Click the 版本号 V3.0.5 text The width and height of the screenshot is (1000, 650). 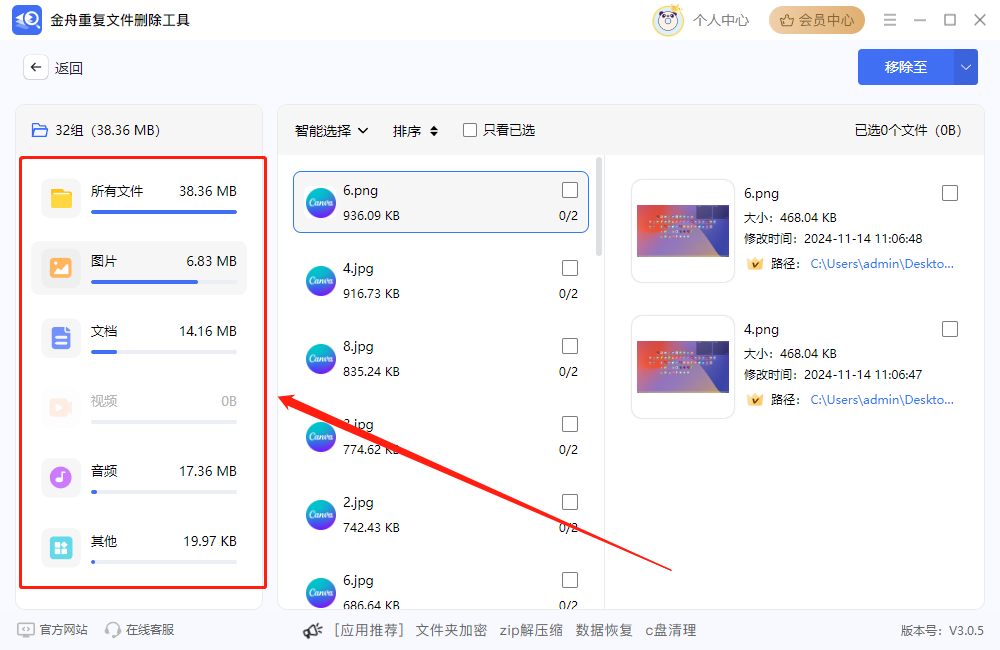[x=942, y=630]
